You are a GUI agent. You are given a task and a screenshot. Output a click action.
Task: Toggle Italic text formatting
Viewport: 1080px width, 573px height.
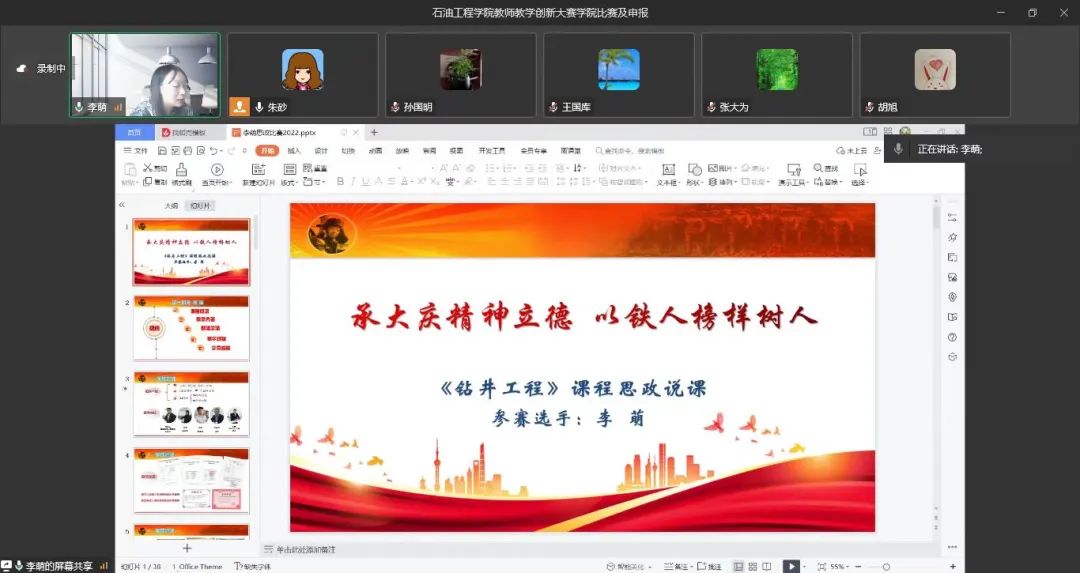tap(353, 182)
